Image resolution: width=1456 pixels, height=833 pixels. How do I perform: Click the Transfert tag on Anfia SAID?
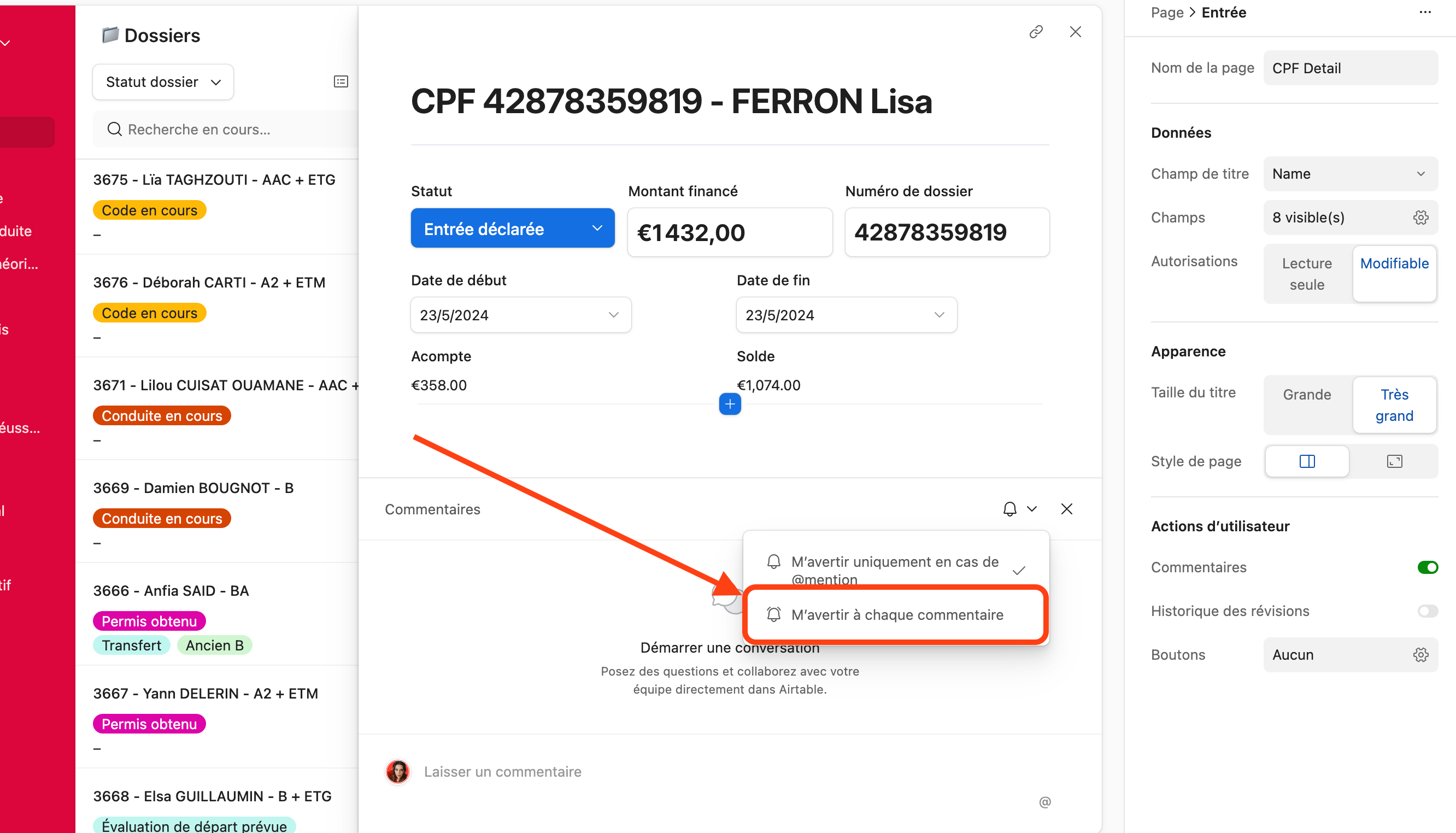coord(132,645)
